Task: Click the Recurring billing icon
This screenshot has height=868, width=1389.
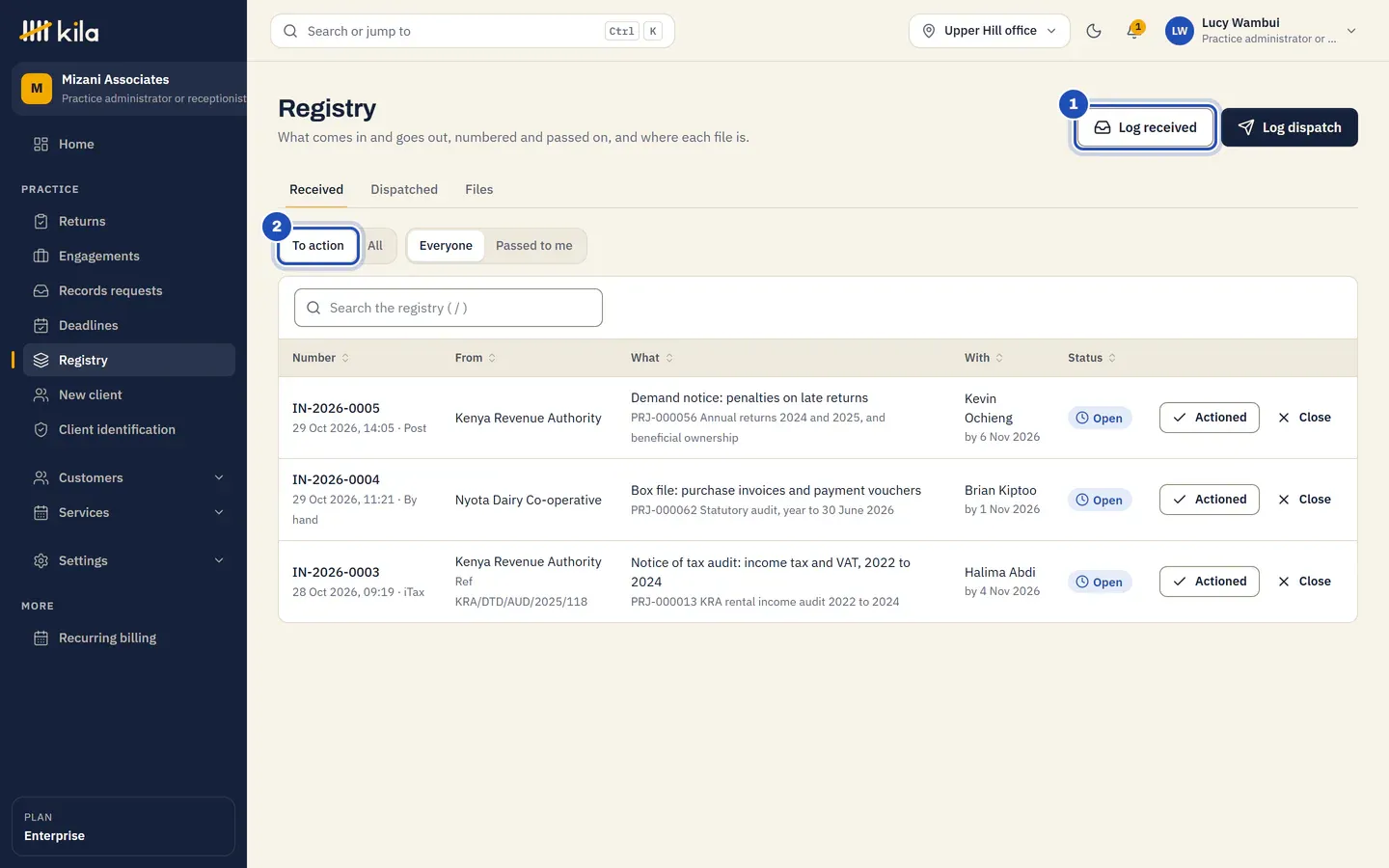Action: [41, 637]
